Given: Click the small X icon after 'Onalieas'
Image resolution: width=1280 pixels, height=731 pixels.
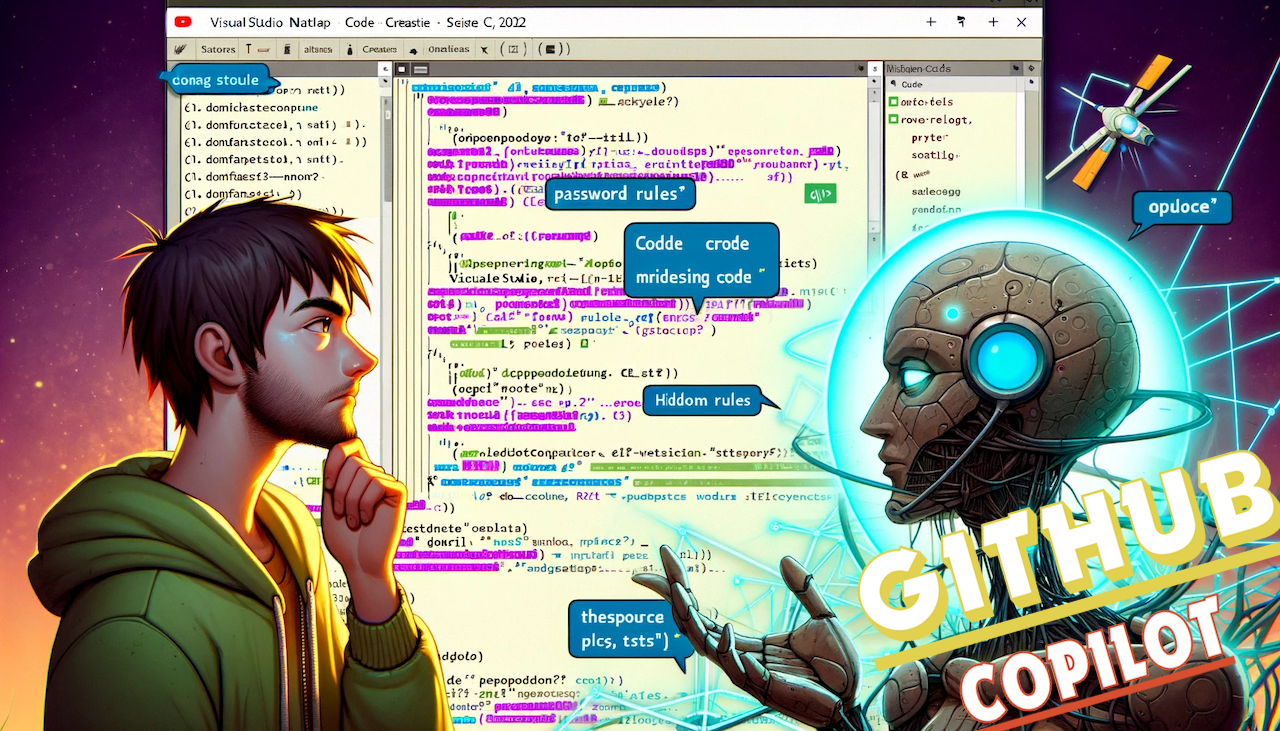Looking at the screenshot, I should coord(484,50).
